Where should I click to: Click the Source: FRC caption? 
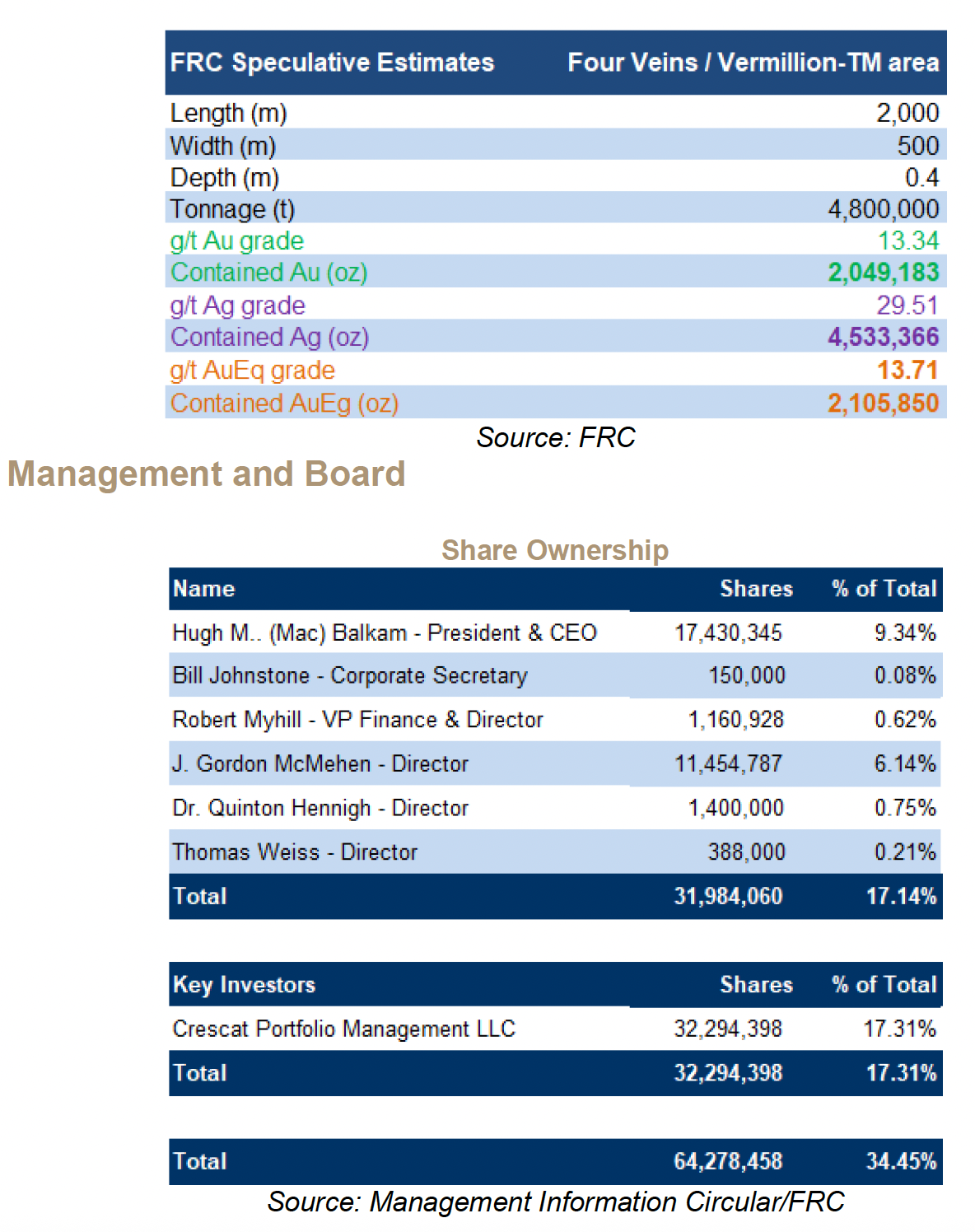click(x=556, y=437)
